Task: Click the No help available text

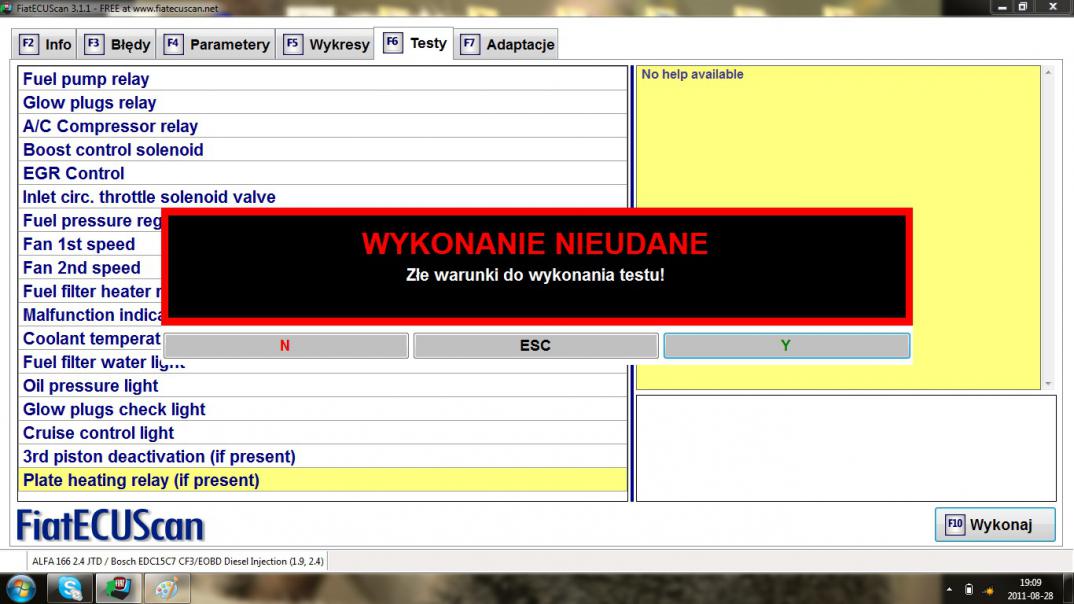Action: coord(692,74)
